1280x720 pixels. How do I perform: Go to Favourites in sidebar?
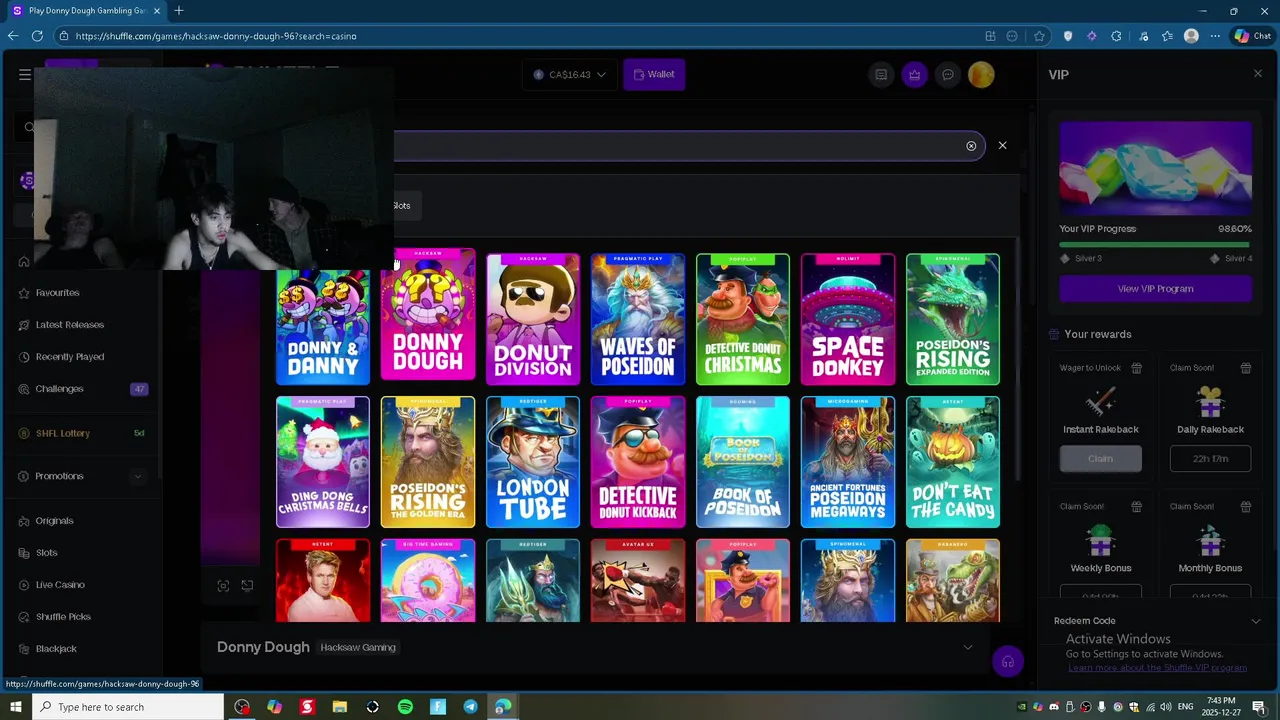[x=57, y=293]
